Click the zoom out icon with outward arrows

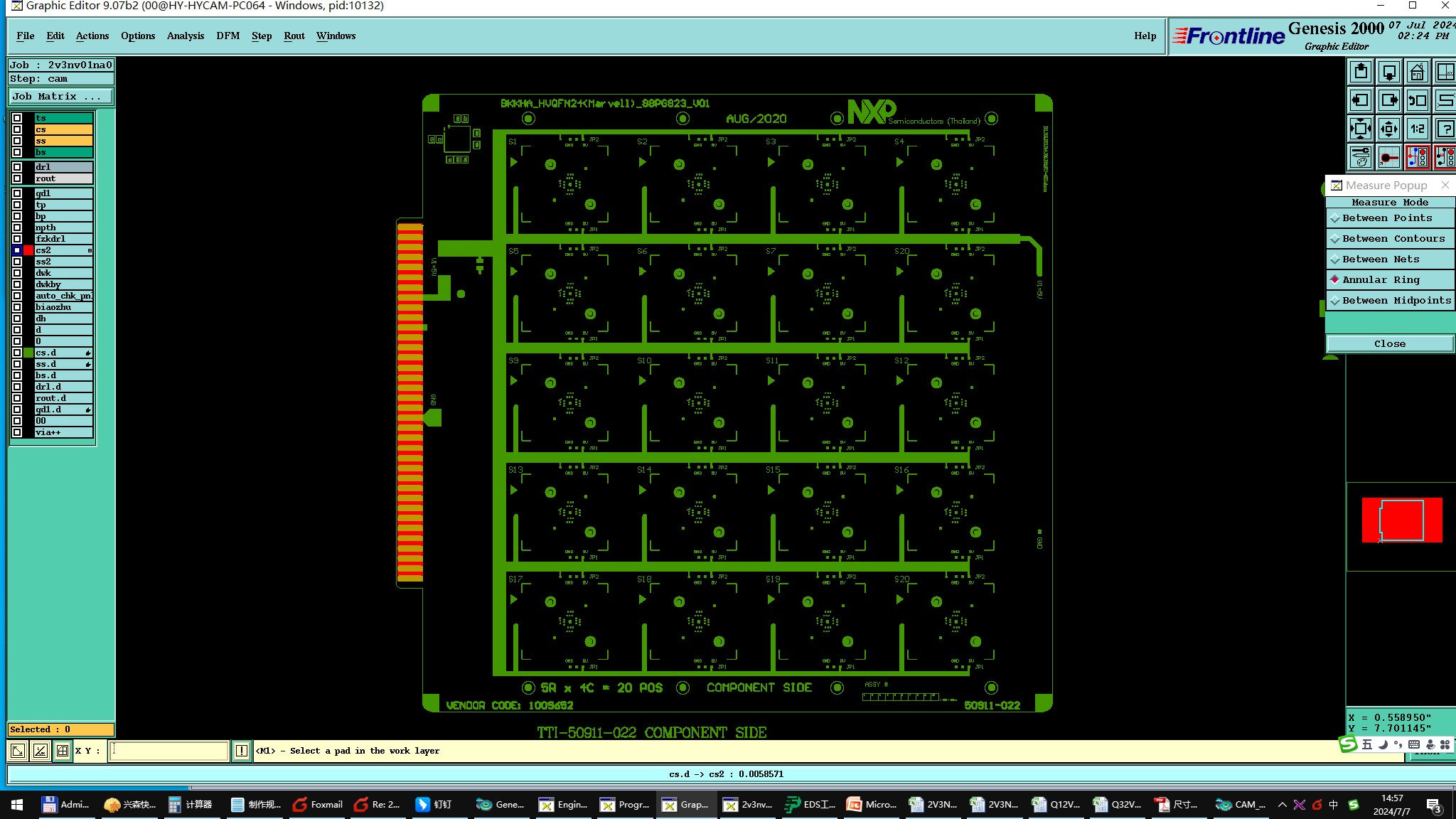coord(1389,129)
